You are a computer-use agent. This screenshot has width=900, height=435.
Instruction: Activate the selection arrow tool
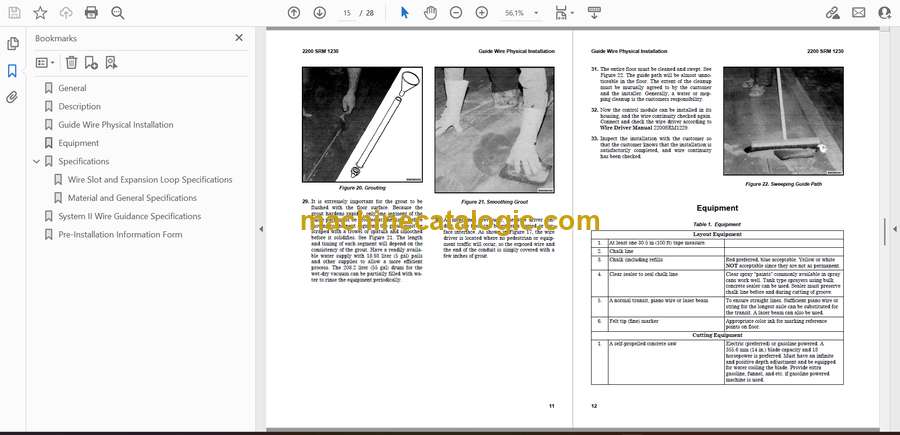405,13
